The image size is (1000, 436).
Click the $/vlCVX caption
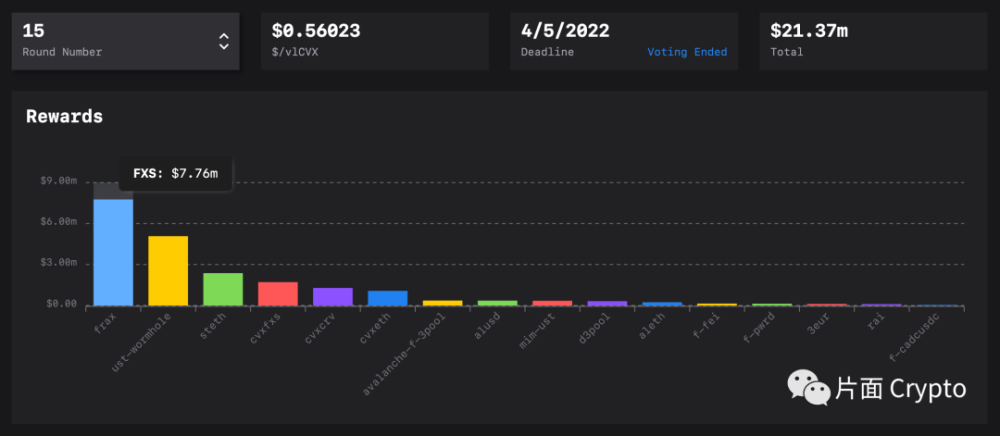[295, 52]
